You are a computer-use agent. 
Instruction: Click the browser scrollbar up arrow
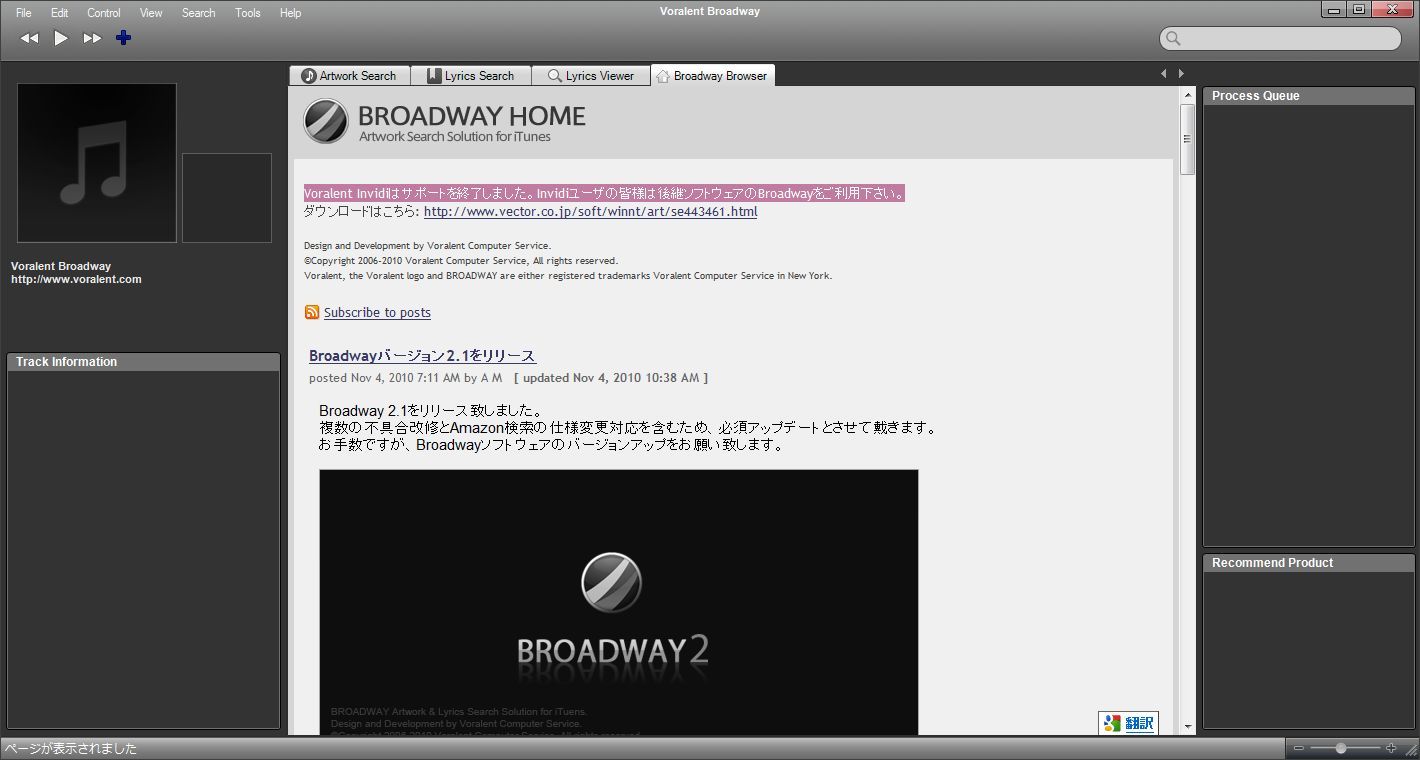point(1188,96)
